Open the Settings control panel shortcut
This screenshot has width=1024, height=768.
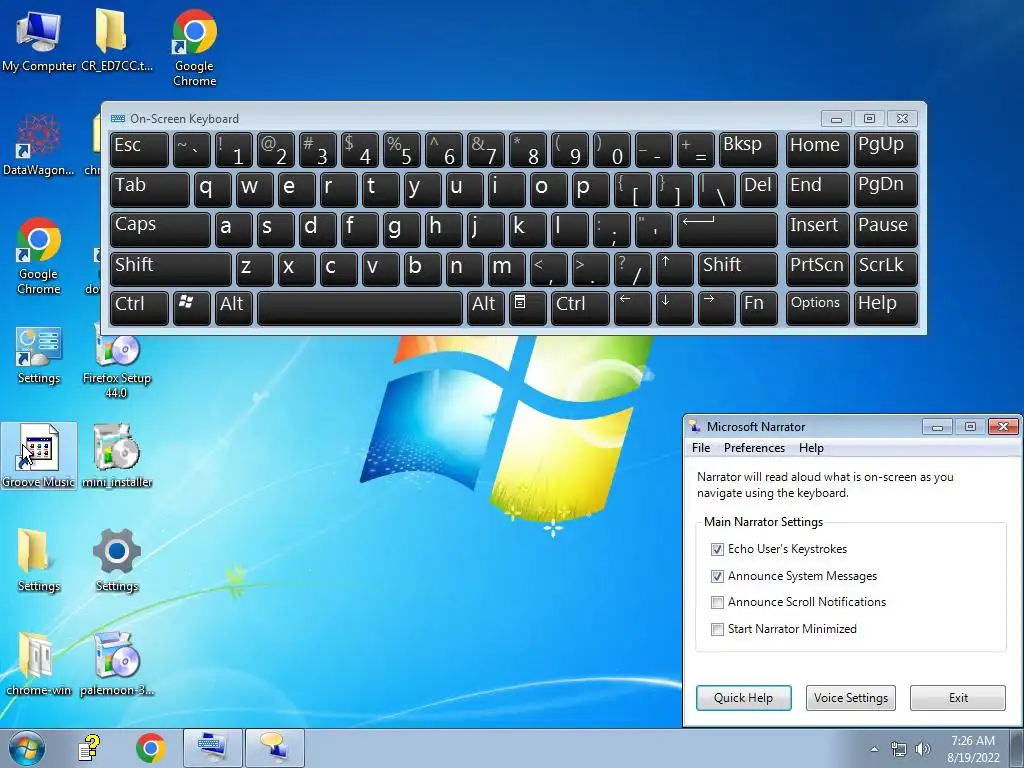[x=39, y=356]
